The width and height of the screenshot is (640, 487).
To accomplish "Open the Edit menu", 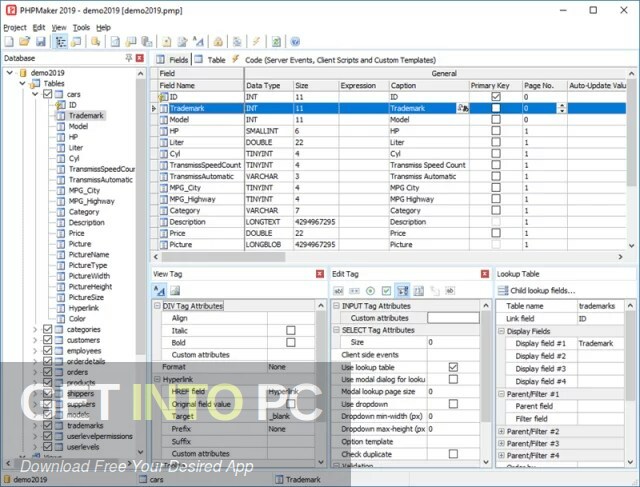I will (x=39, y=27).
